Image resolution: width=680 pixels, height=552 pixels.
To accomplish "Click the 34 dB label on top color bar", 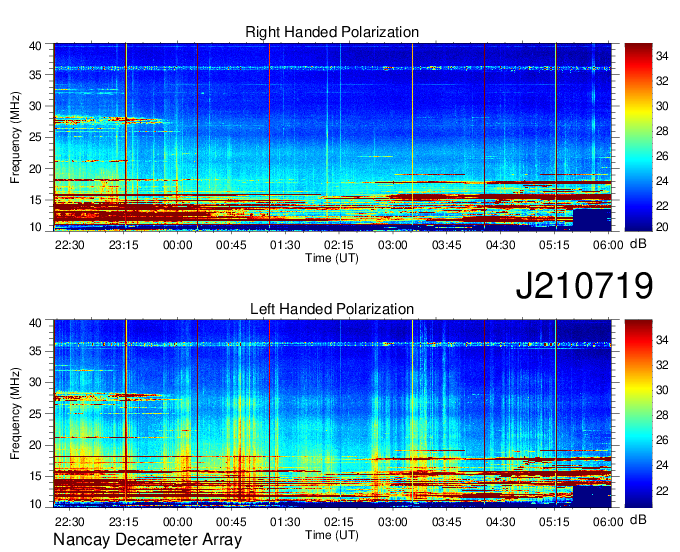I will point(661,56).
